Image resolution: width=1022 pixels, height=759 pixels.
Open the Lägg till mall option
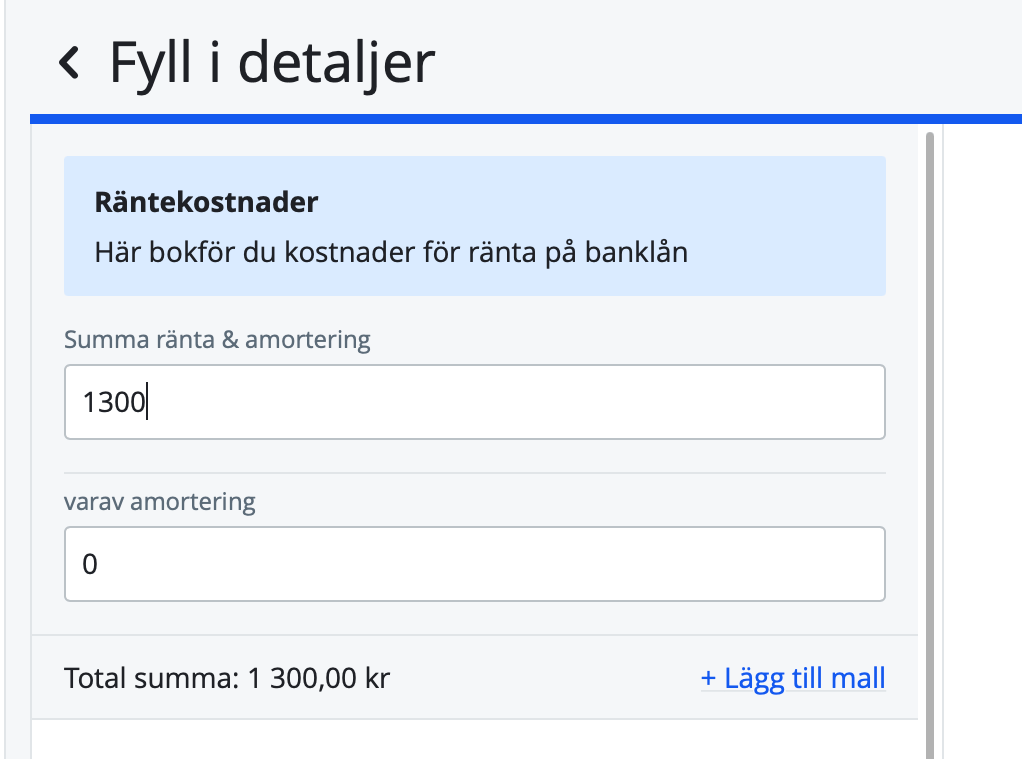click(793, 678)
